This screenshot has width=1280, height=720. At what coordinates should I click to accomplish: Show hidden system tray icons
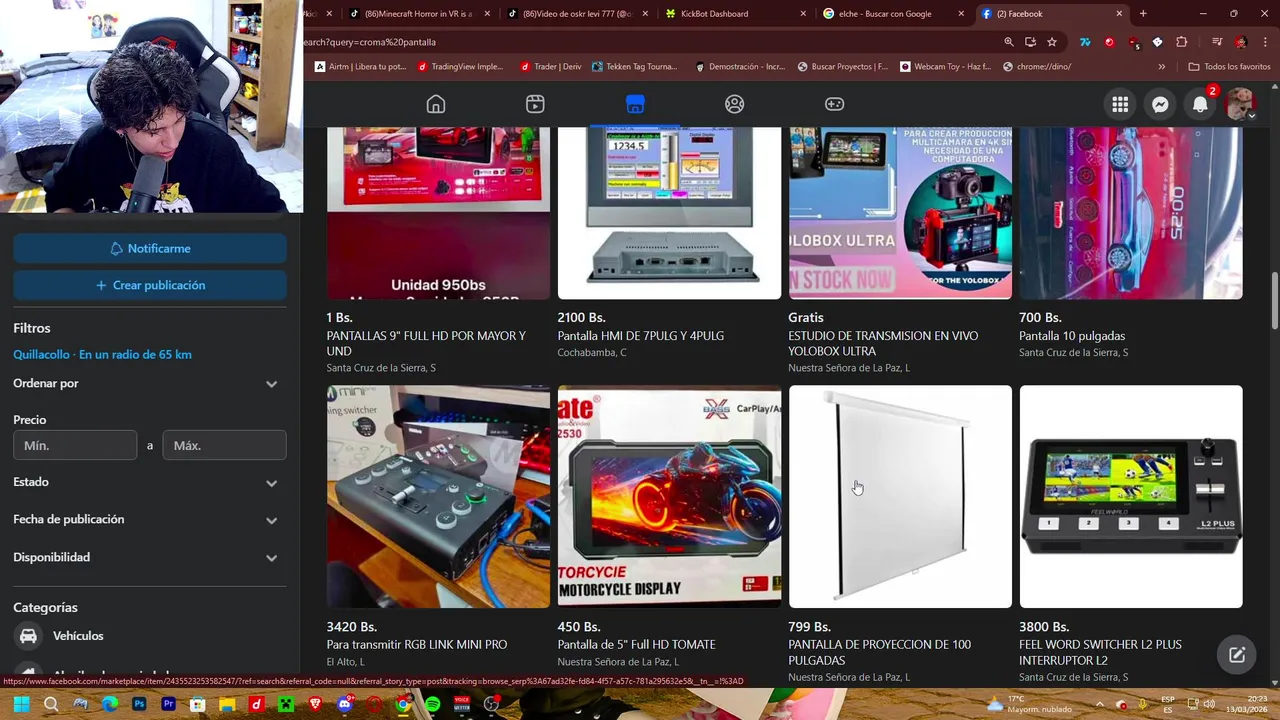click(x=1099, y=704)
